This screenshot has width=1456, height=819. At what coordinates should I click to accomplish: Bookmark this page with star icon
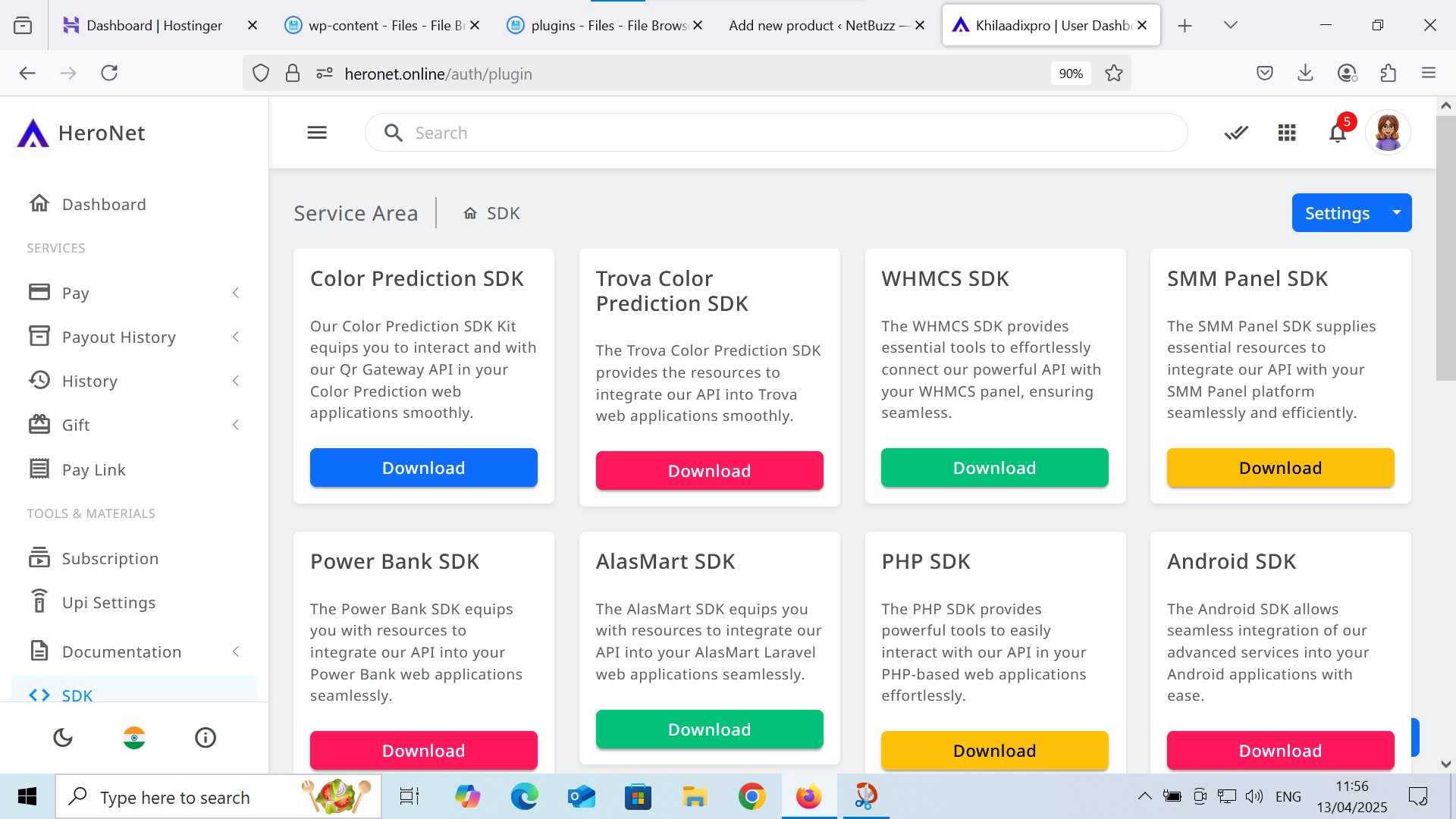tap(1113, 74)
